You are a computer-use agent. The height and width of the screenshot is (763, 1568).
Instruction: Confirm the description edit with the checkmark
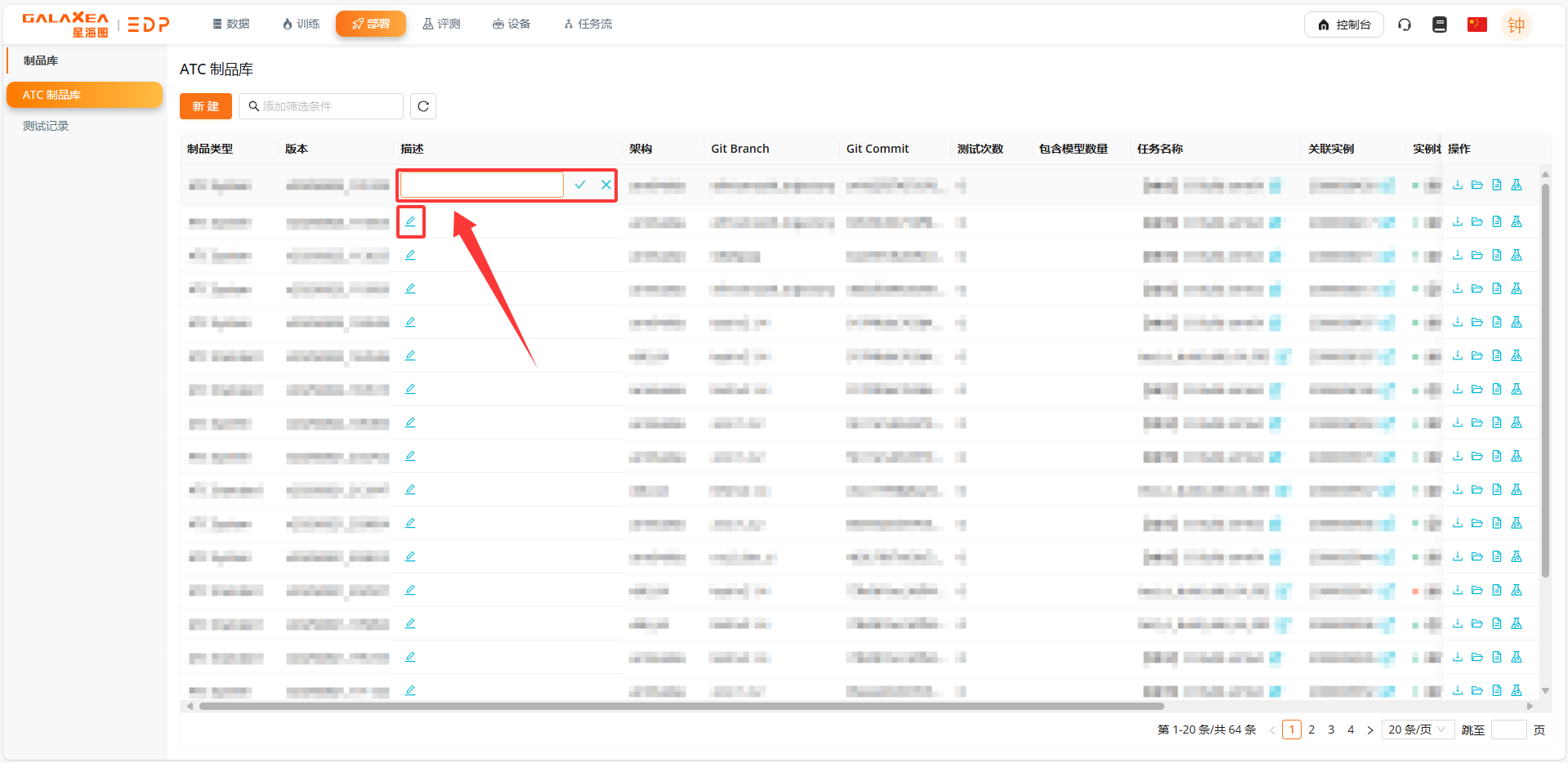(x=580, y=185)
